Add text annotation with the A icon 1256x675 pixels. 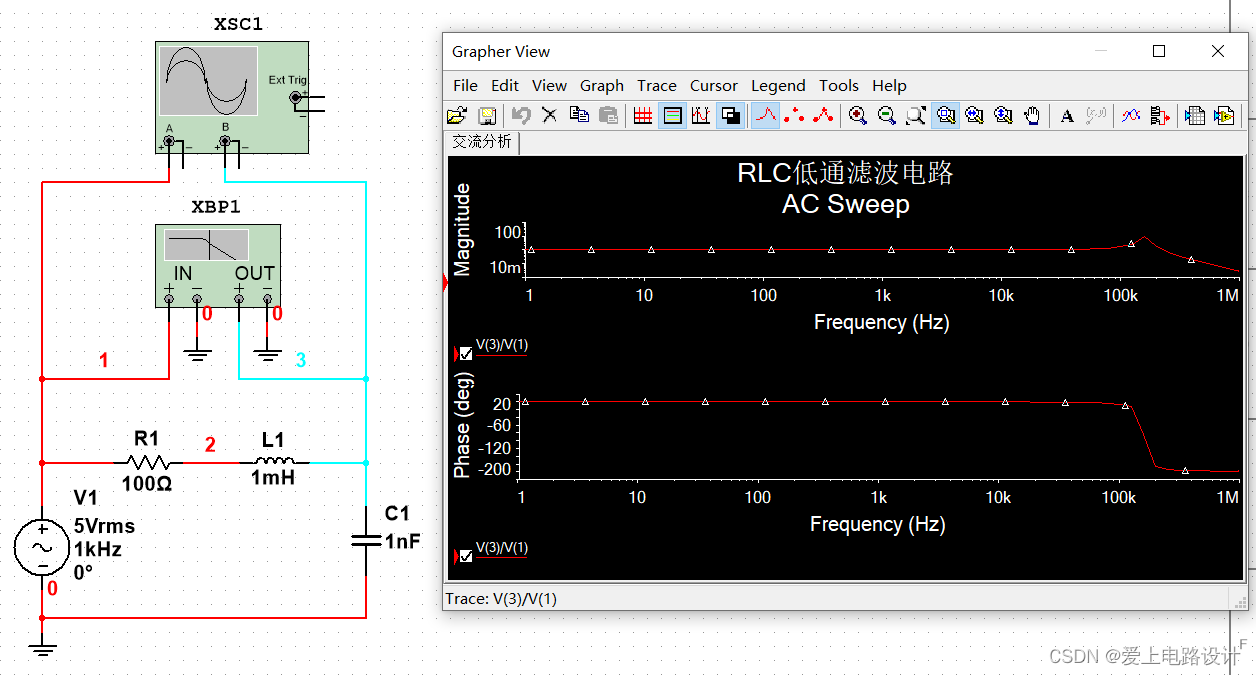pos(1067,115)
